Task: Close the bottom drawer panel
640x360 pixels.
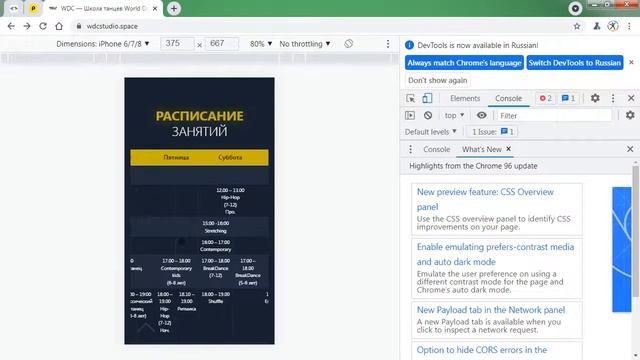Action: [x=630, y=149]
